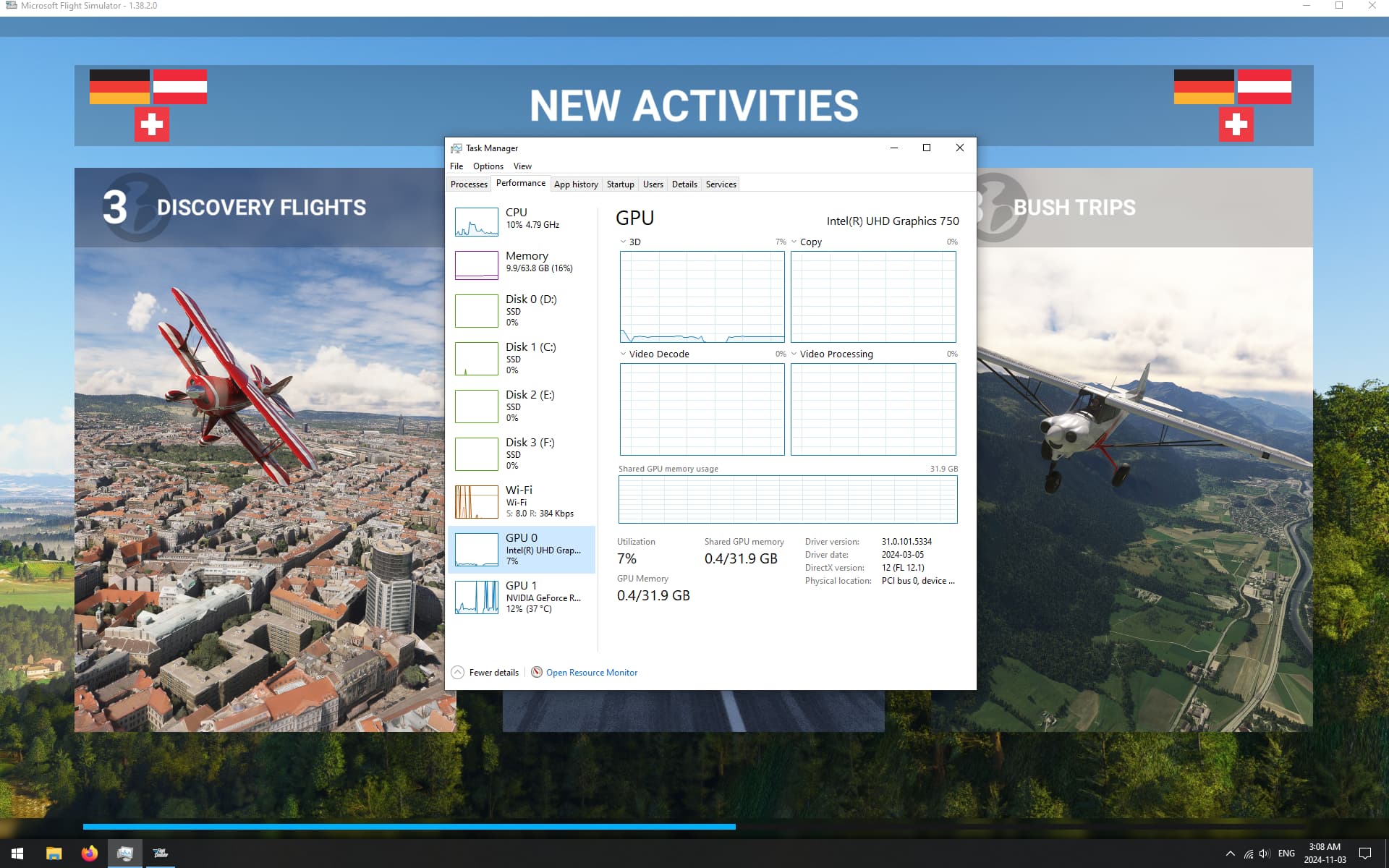Screen dimensions: 1389x868
Task: Open the Options menu
Action: click(488, 166)
